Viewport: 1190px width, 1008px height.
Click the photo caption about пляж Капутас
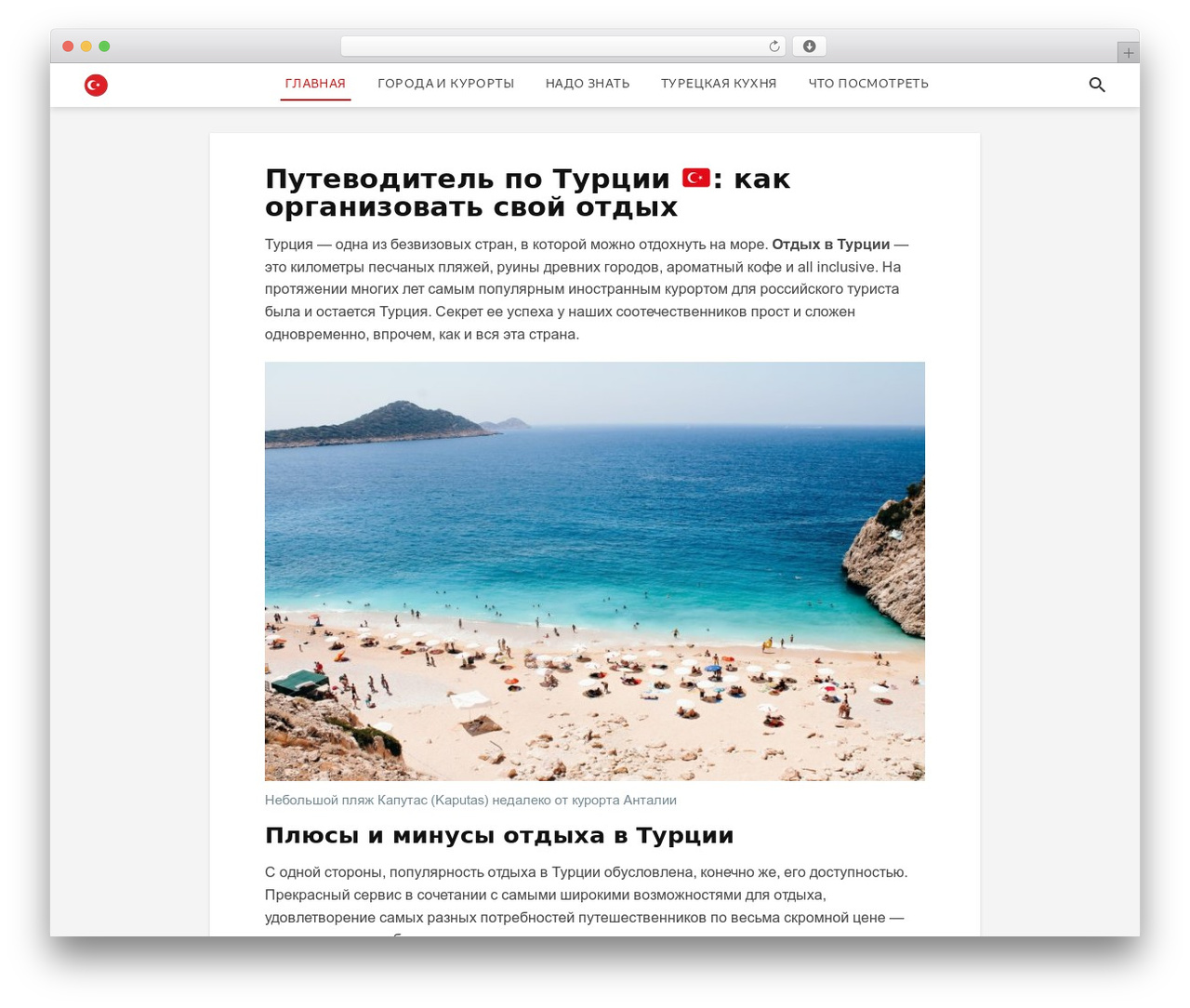pyautogui.click(x=470, y=800)
